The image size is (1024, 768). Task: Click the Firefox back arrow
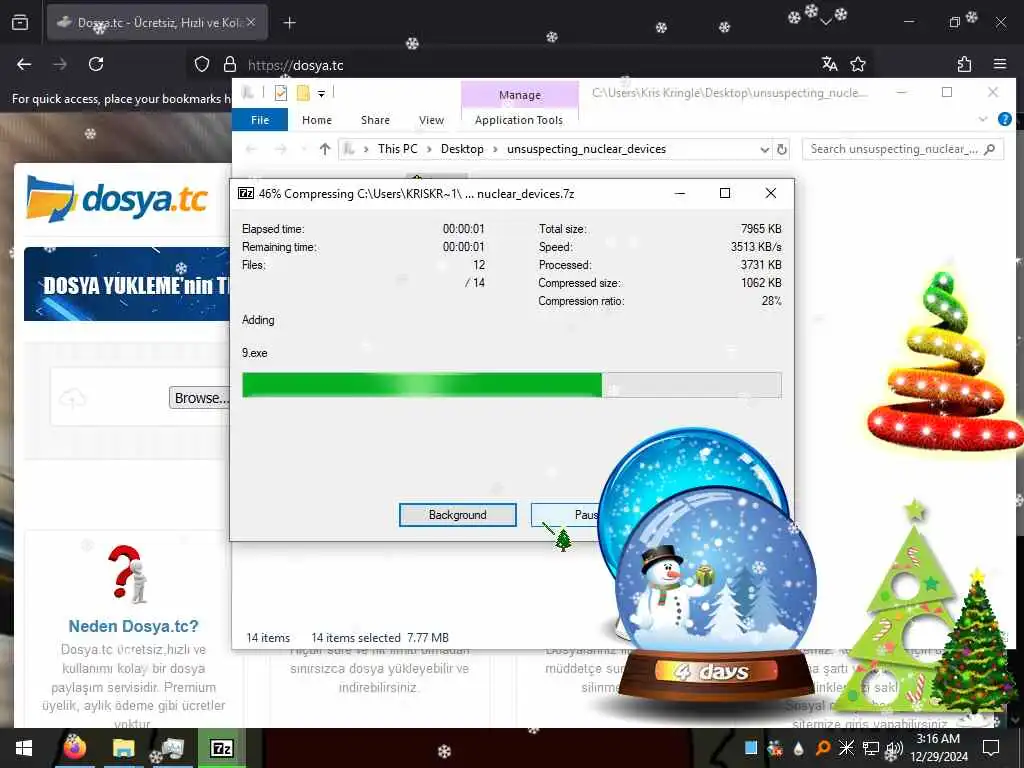click(x=24, y=64)
